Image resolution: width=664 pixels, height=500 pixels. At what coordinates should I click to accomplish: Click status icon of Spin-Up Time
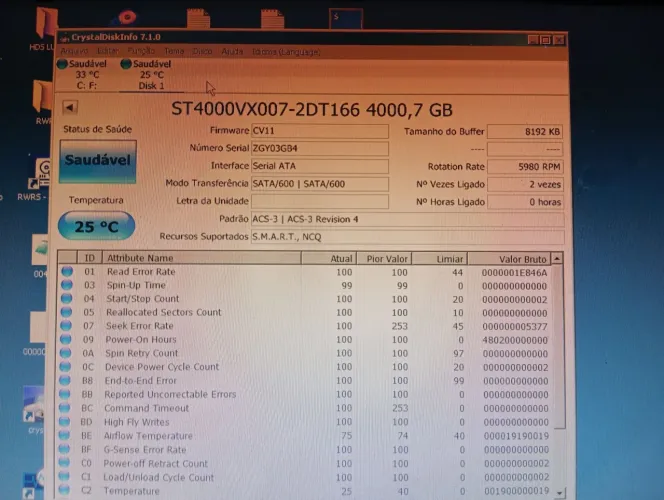point(66,285)
